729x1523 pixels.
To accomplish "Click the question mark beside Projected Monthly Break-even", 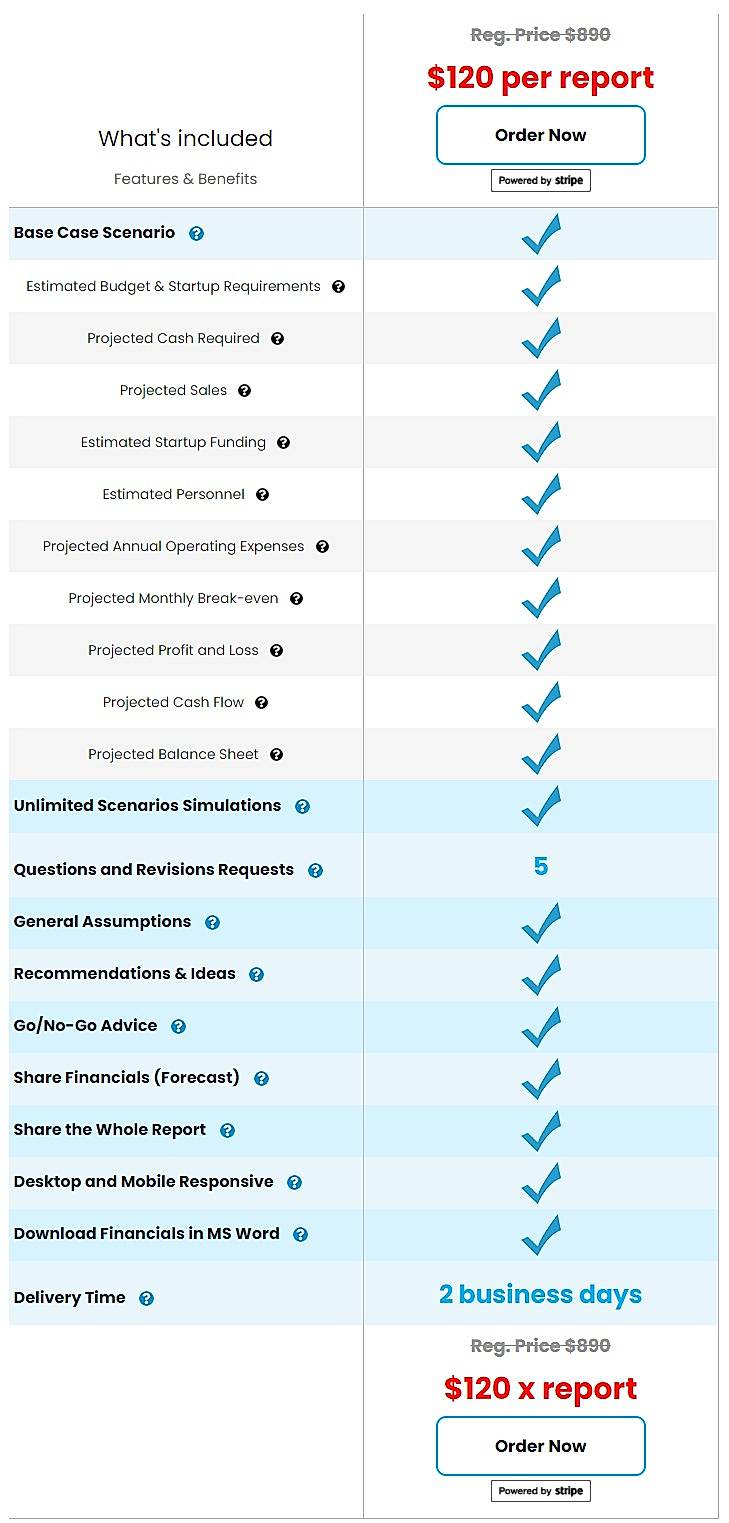I will click(296, 598).
